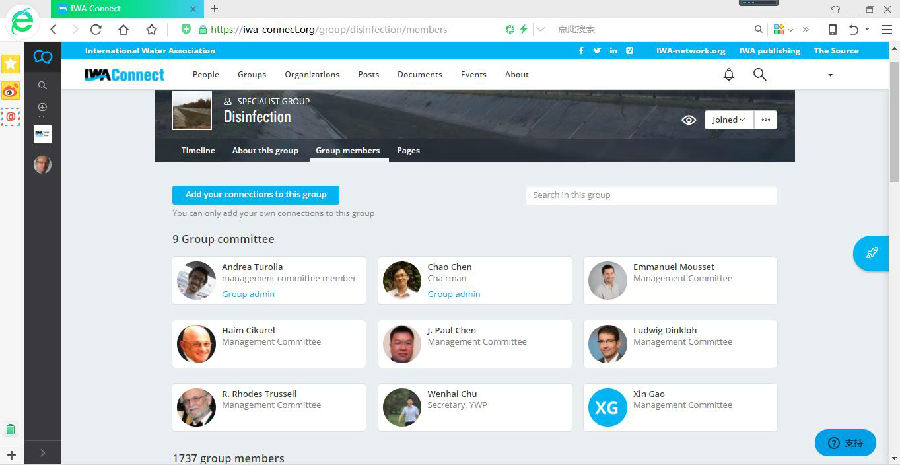Switch to About this group tab
The height and width of the screenshot is (465, 900).
pyautogui.click(x=265, y=151)
